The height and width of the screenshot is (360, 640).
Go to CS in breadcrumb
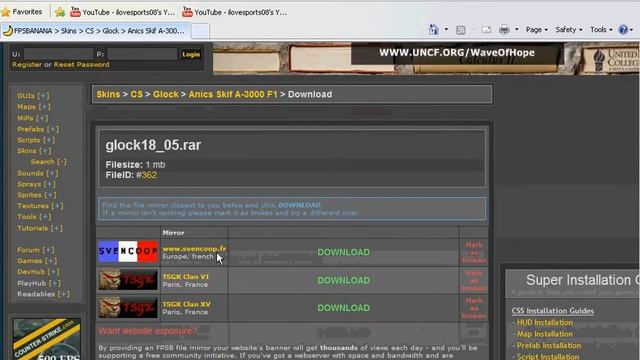(x=136, y=94)
